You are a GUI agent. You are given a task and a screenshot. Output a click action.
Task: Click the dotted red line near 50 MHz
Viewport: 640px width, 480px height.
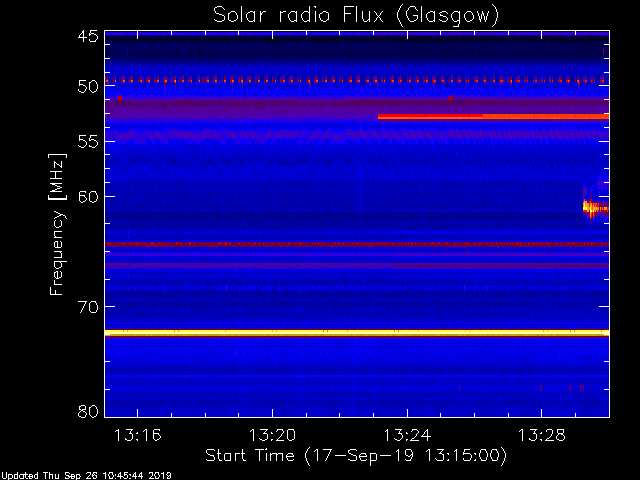point(357,80)
